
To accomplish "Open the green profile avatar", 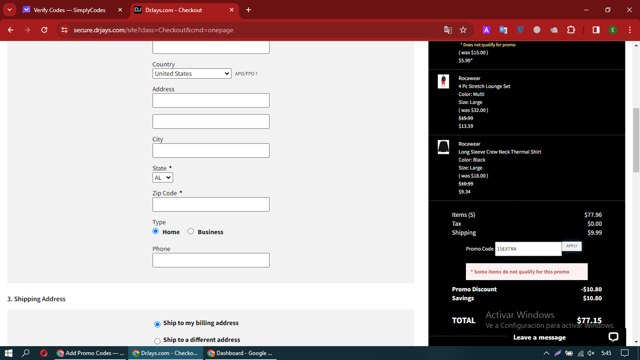I will click(x=613, y=30).
